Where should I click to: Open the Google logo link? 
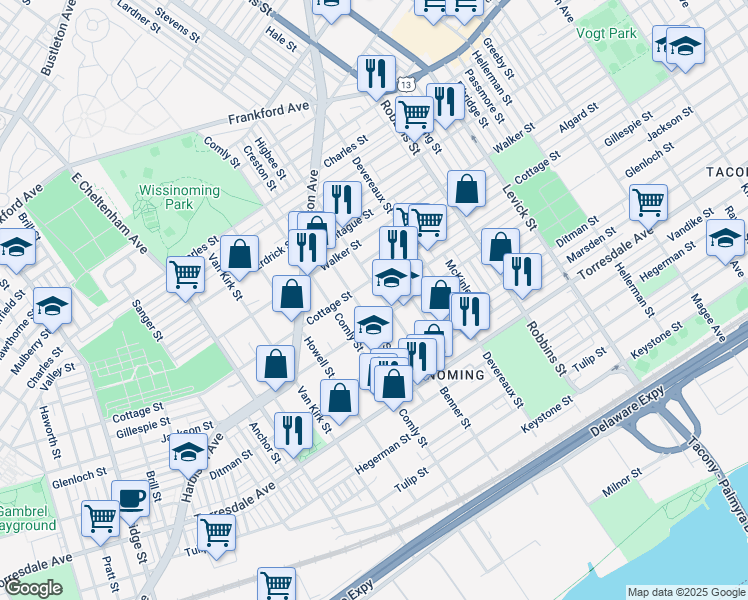32,587
